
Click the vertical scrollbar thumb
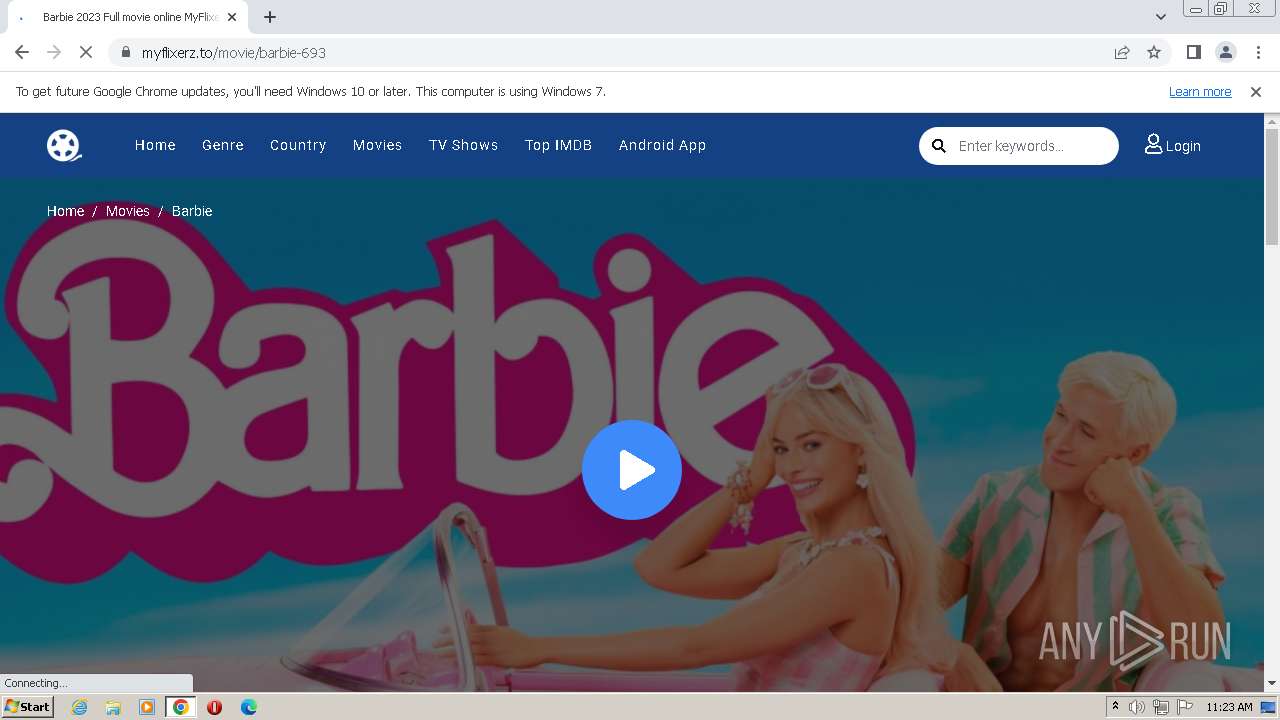click(1272, 186)
